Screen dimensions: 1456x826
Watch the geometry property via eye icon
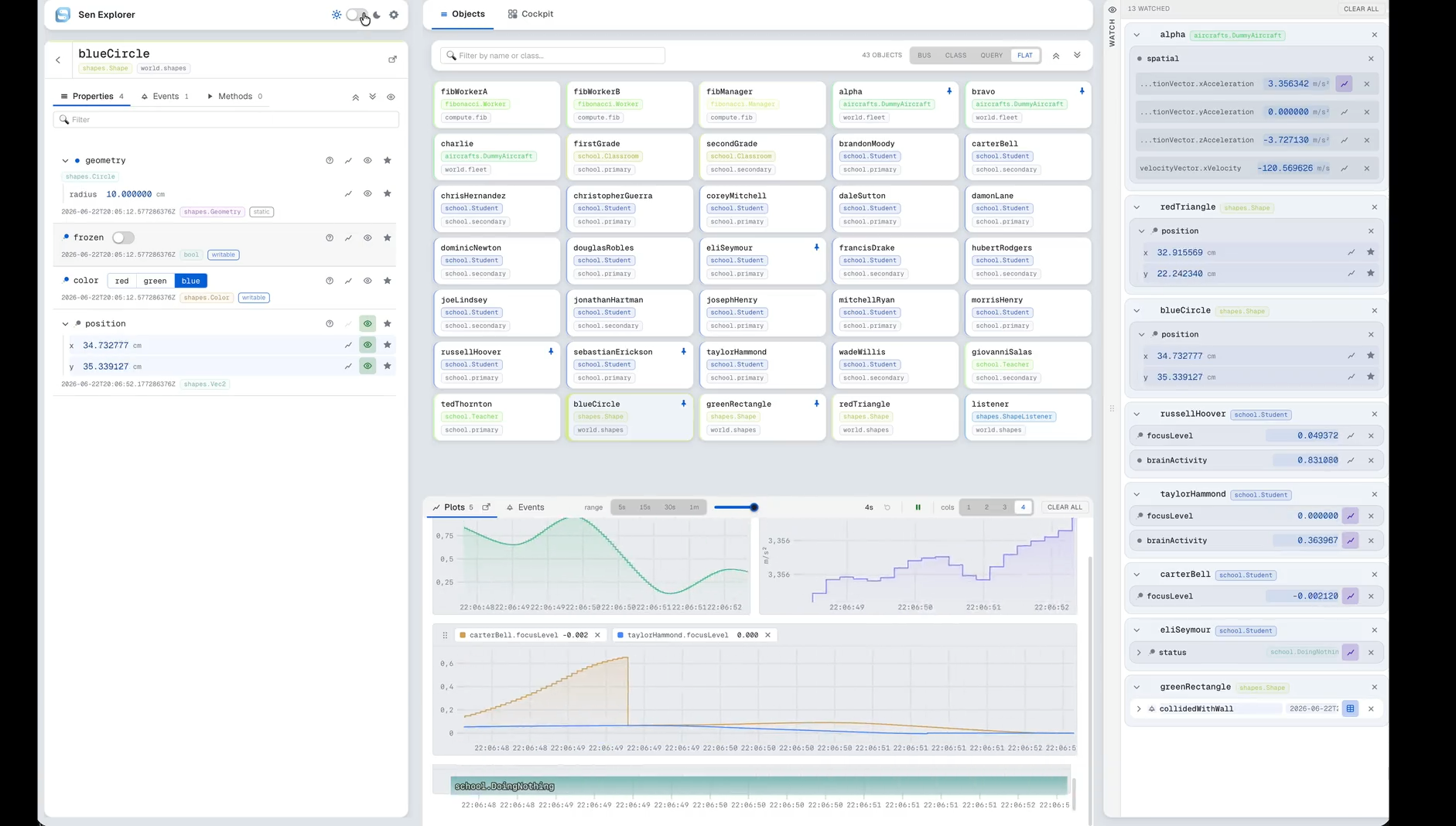tap(367, 161)
